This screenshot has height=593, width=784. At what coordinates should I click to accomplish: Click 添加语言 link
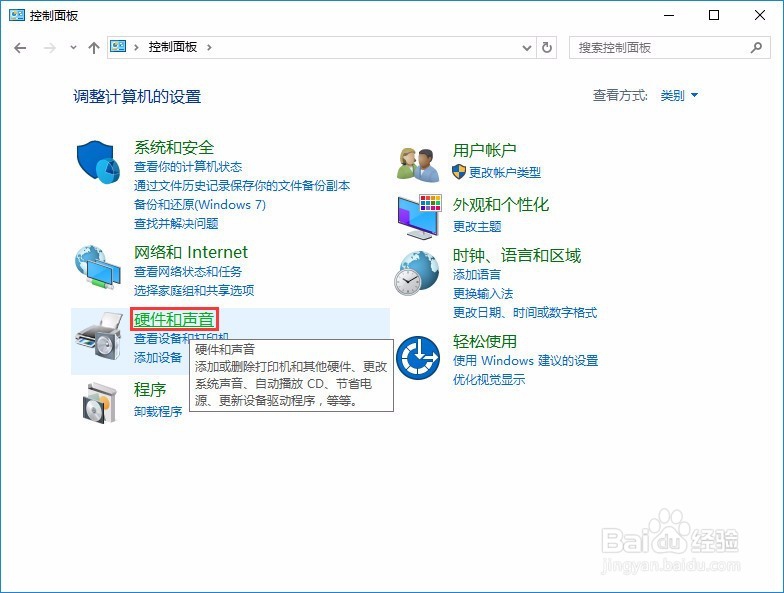(x=476, y=274)
